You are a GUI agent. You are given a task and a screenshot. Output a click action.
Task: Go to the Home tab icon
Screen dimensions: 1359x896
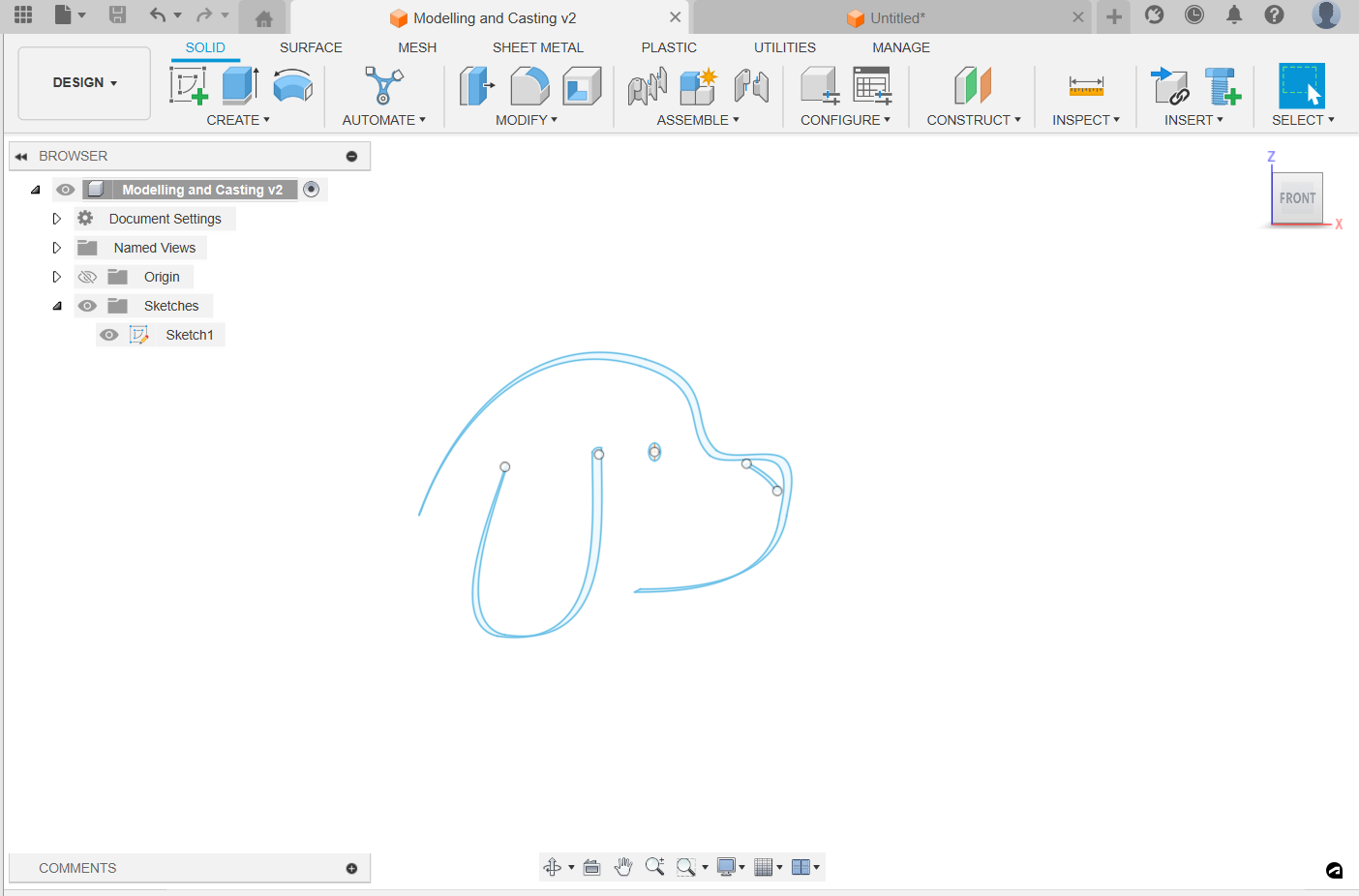point(263,18)
